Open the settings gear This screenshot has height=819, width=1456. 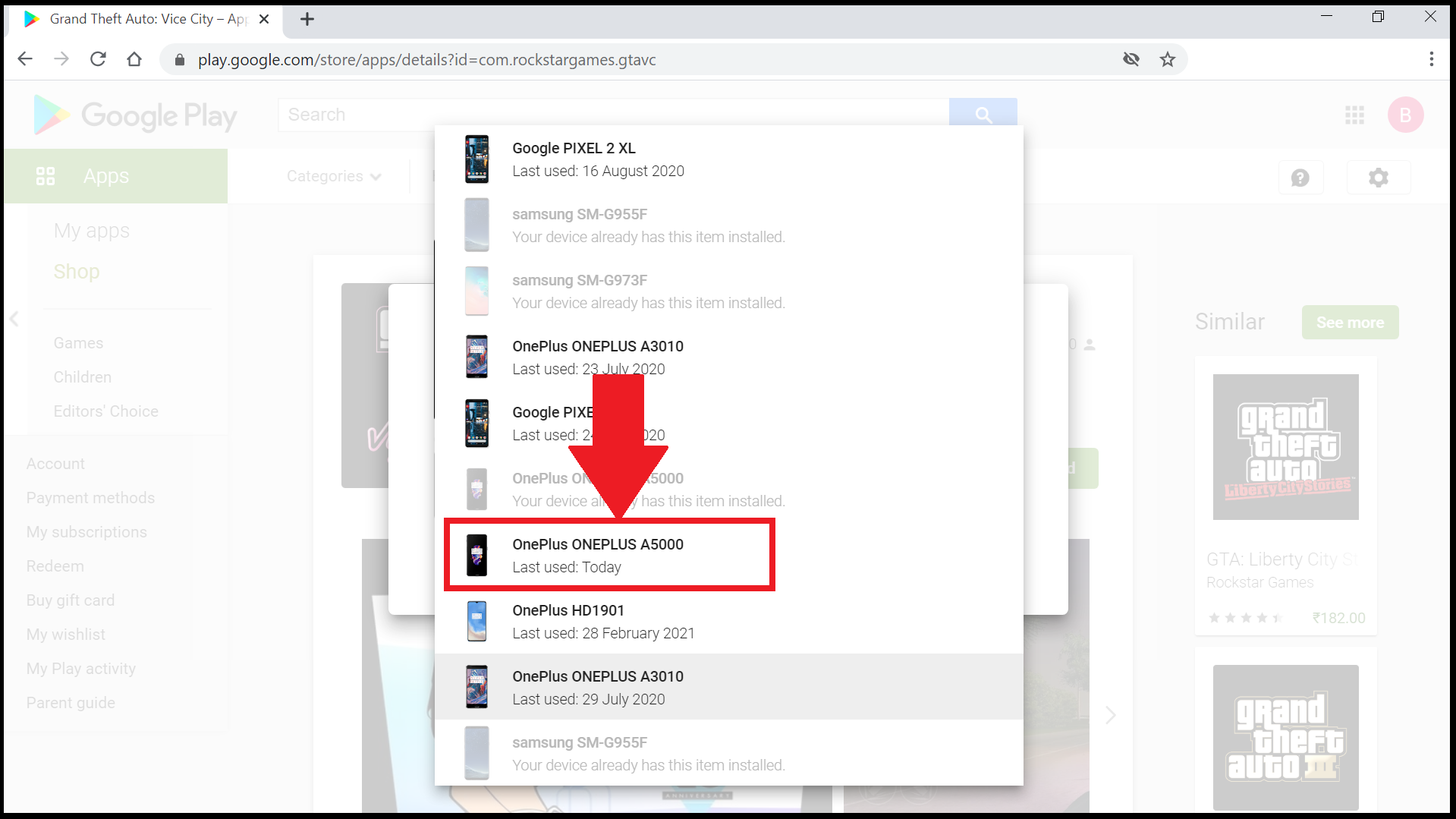(x=1378, y=178)
